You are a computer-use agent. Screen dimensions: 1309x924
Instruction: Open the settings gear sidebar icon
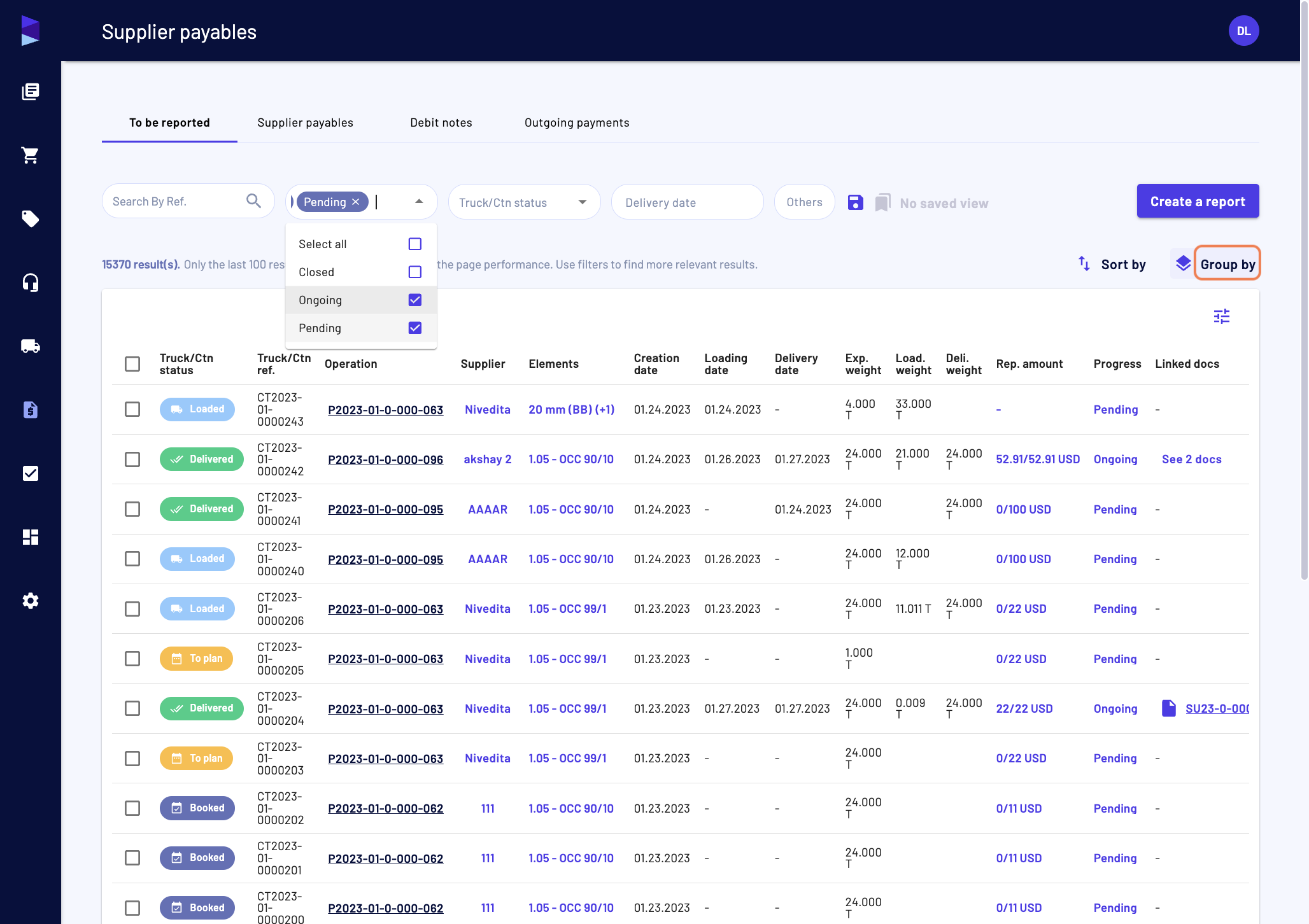[x=31, y=601]
